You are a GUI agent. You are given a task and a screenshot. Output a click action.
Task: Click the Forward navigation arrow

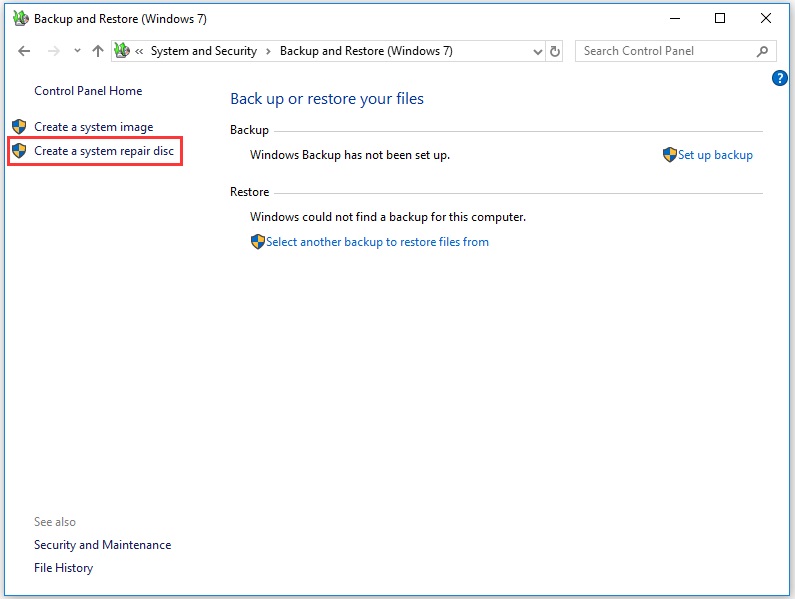pos(54,51)
